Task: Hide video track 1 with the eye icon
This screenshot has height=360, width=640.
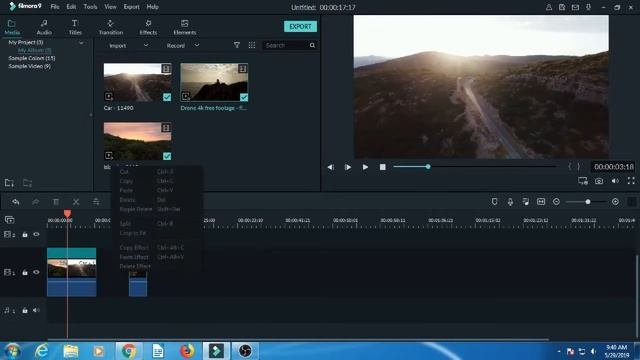Action: pyautogui.click(x=36, y=272)
